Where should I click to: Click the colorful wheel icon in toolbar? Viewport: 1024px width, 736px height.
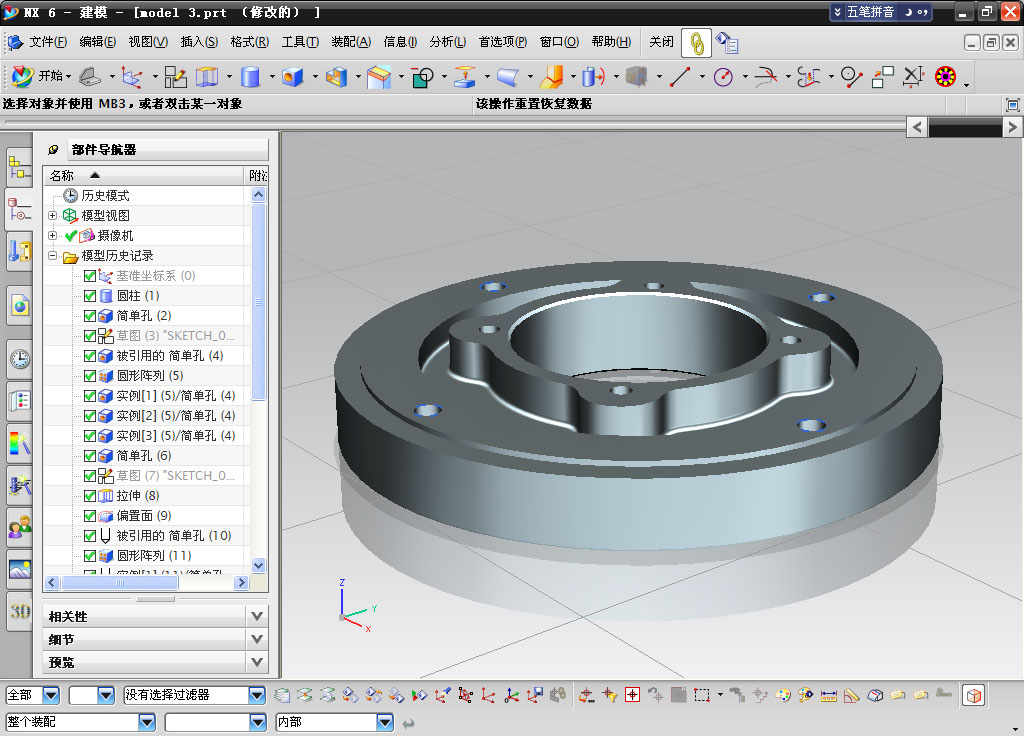pos(945,77)
